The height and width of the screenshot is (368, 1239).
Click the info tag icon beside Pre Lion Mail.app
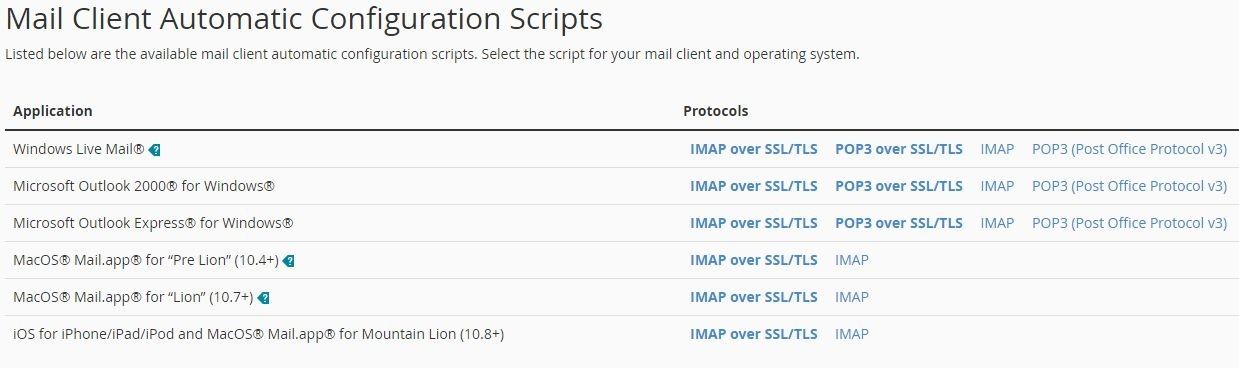click(288, 261)
